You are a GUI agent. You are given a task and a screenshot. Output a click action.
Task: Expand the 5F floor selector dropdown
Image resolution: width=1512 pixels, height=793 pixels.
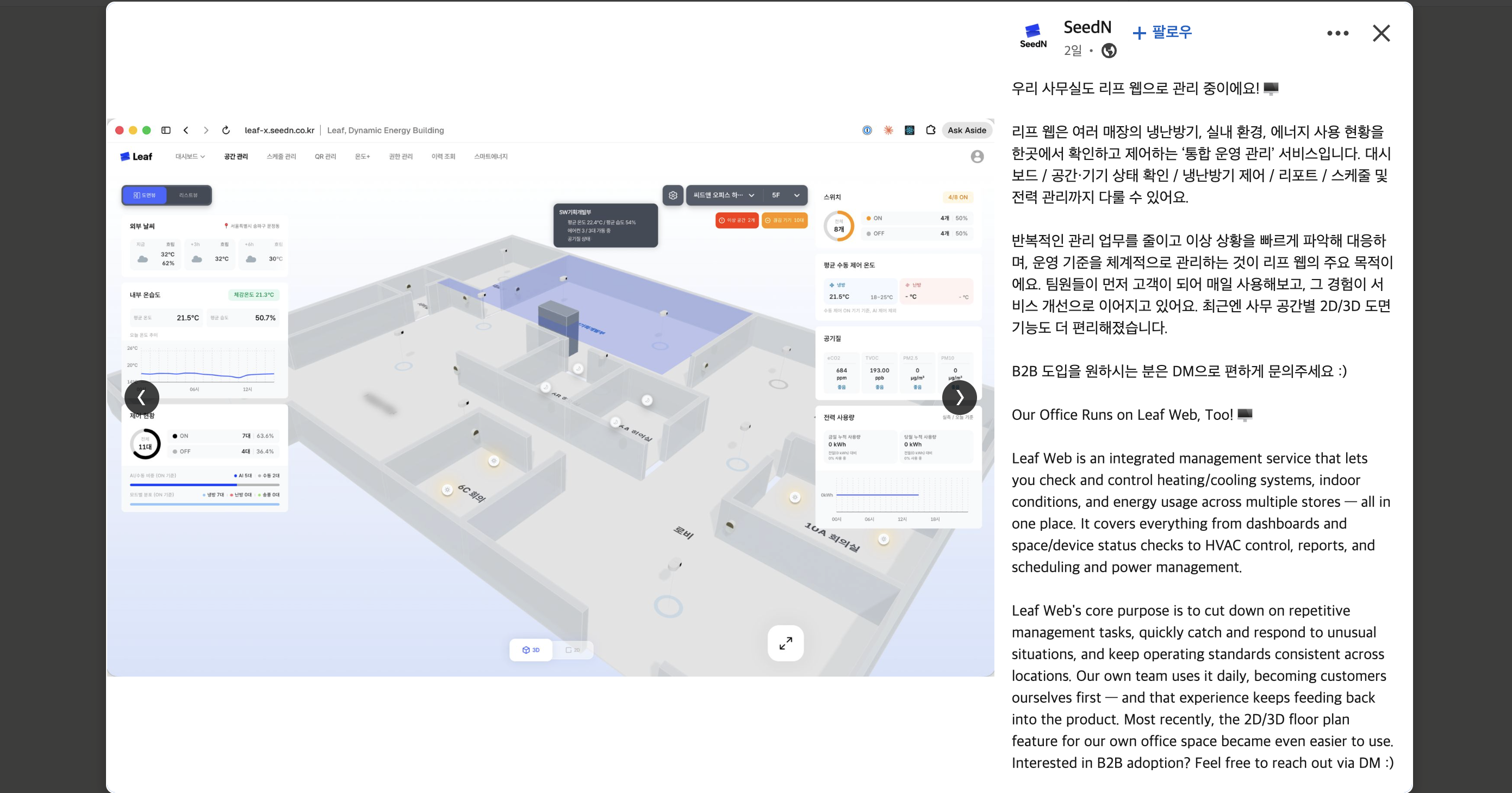tap(786, 195)
